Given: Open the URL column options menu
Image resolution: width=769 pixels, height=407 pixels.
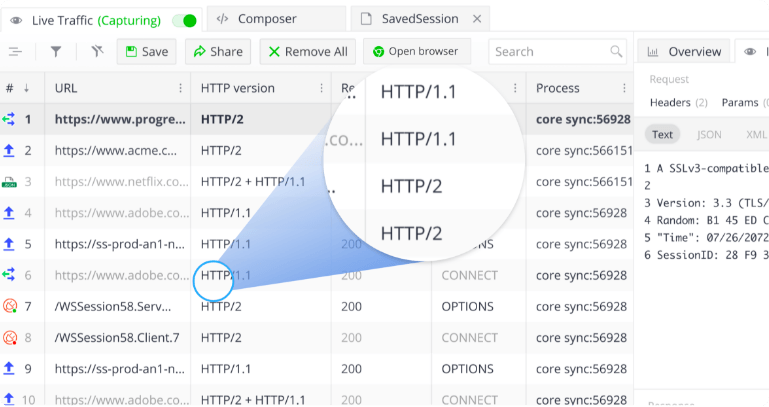Looking at the screenshot, I should click(180, 88).
